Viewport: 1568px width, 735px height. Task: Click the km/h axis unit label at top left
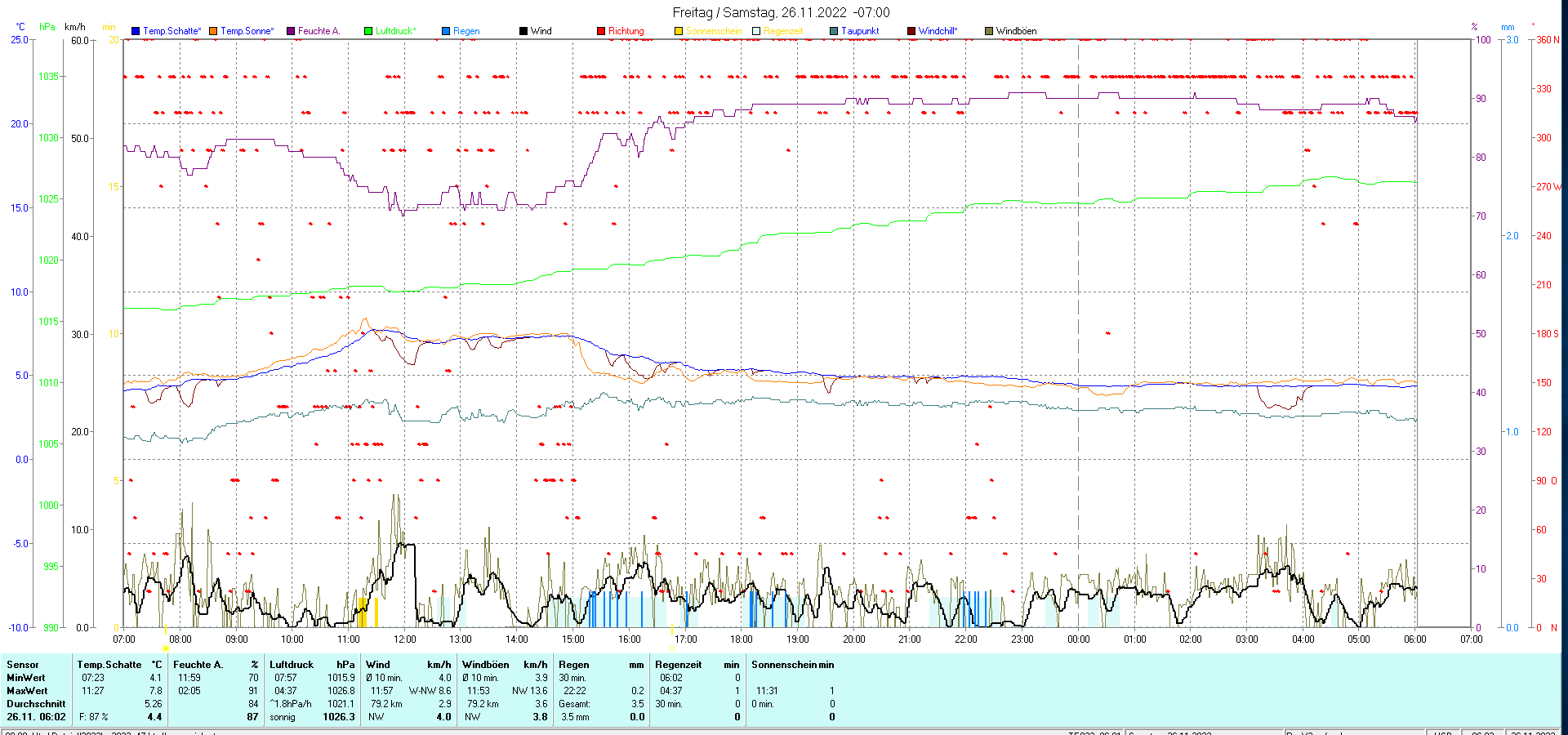75,27
